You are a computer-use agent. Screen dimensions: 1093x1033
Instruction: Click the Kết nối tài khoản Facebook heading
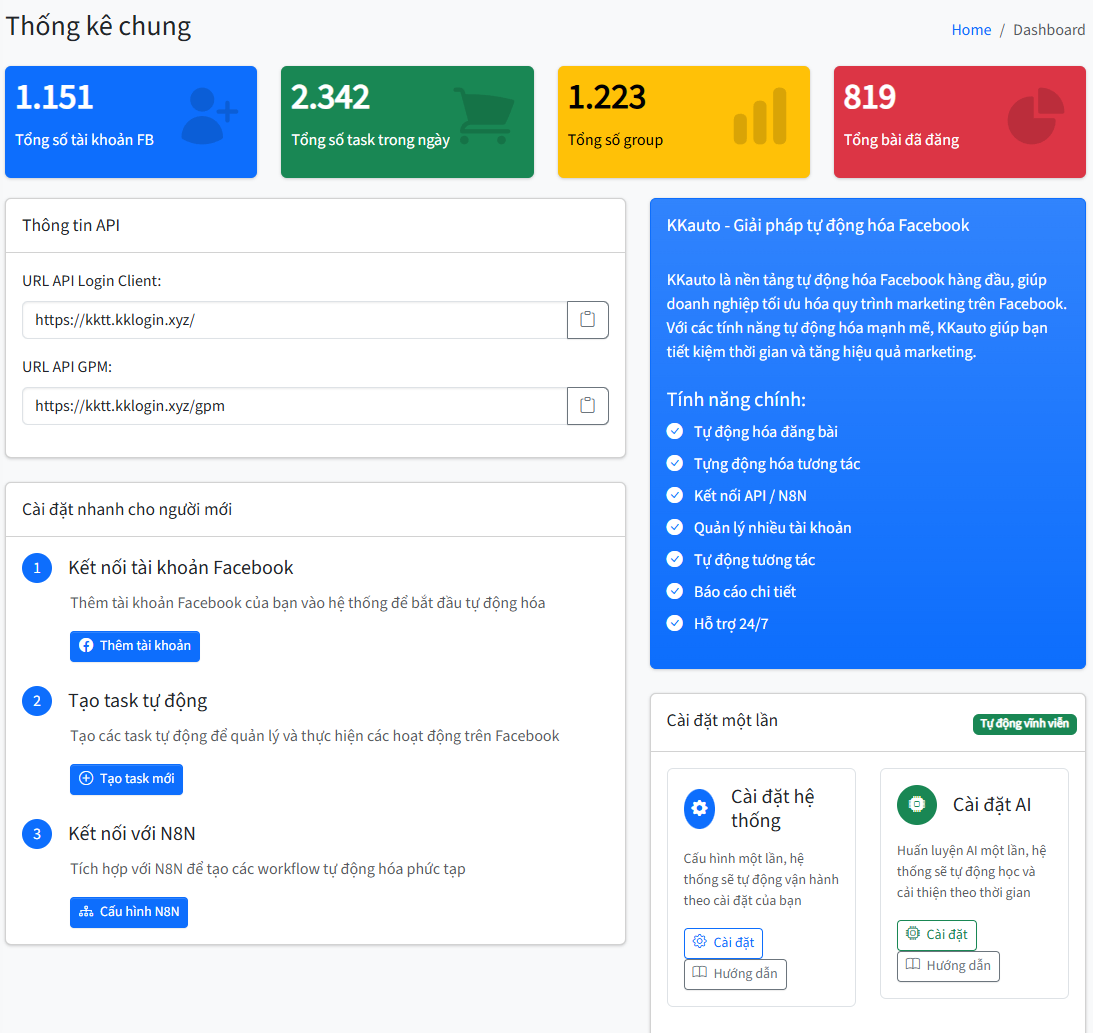click(x=181, y=568)
